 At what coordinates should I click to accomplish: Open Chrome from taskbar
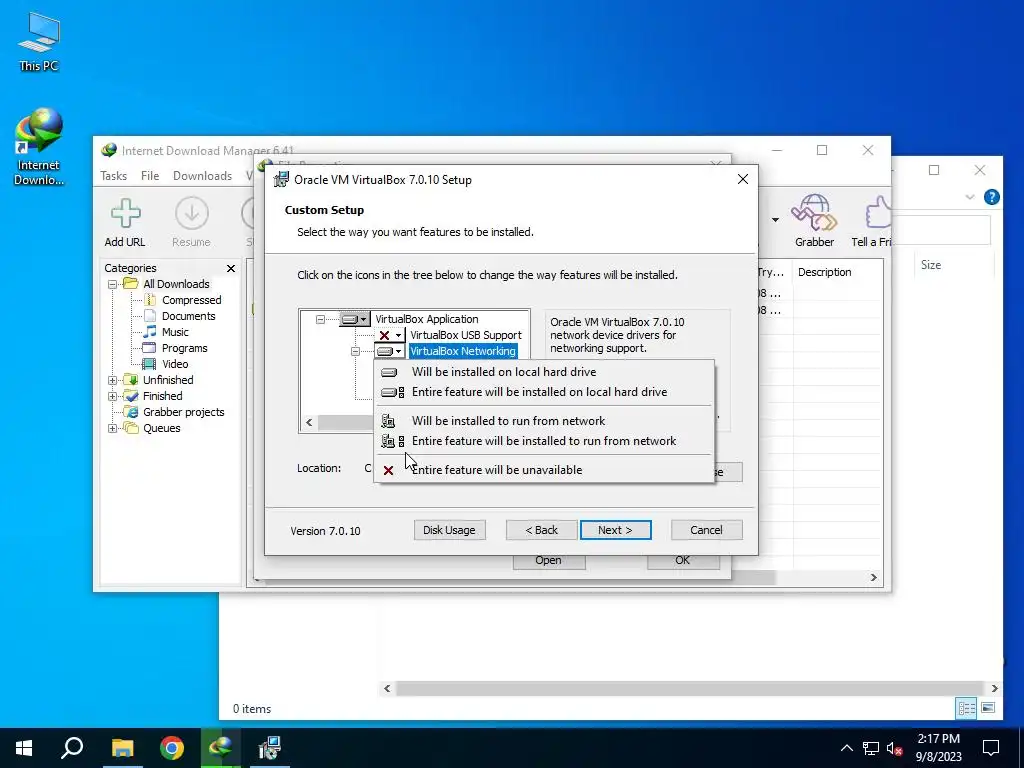[x=172, y=748]
